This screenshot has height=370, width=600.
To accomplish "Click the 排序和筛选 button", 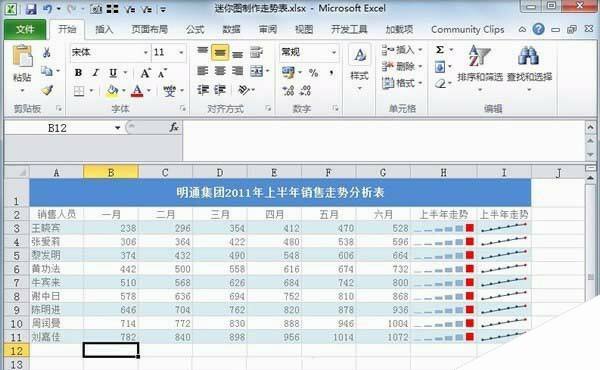I will click(x=480, y=68).
